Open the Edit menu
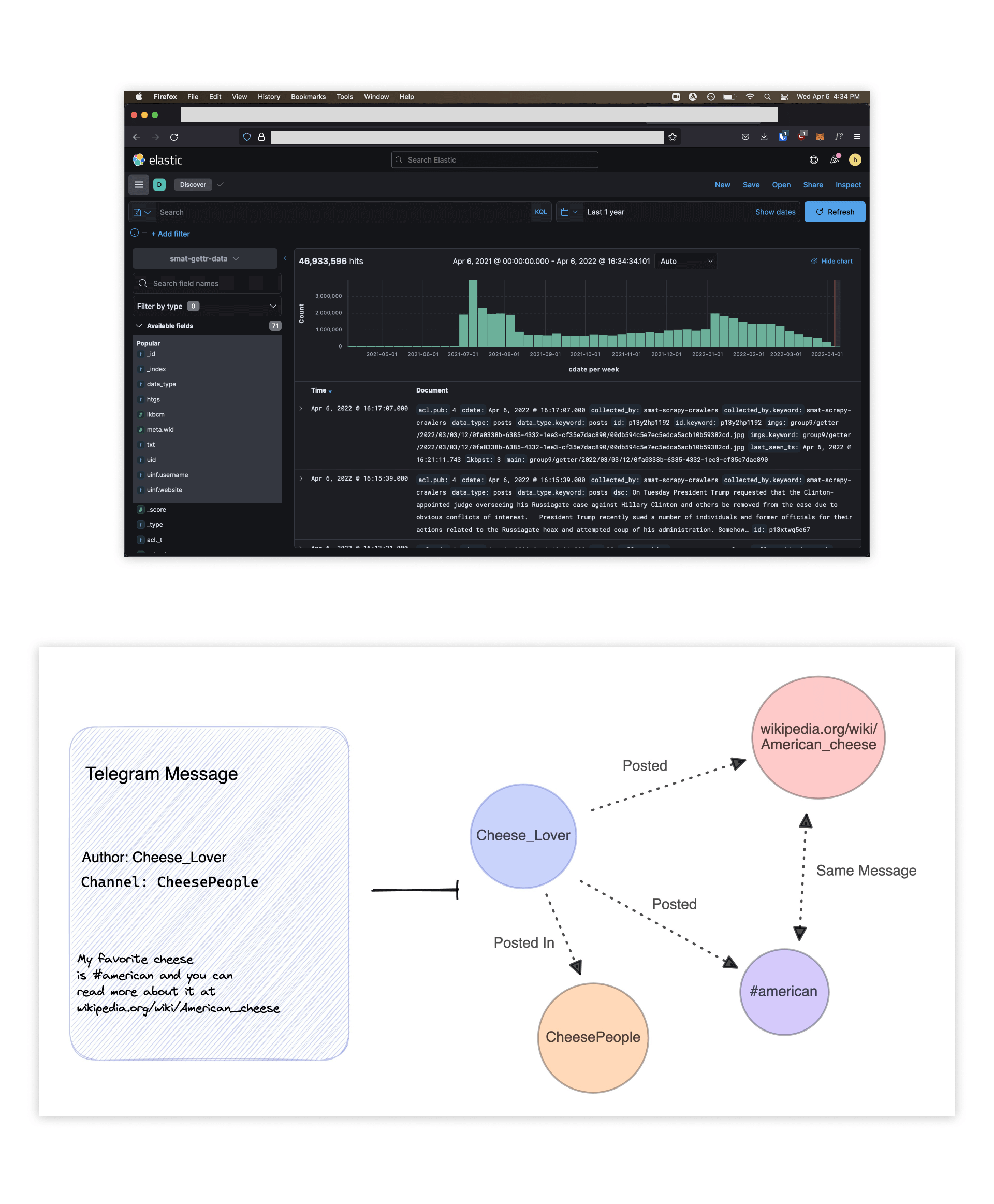Screen dimensions: 994x1204 [215, 97]
